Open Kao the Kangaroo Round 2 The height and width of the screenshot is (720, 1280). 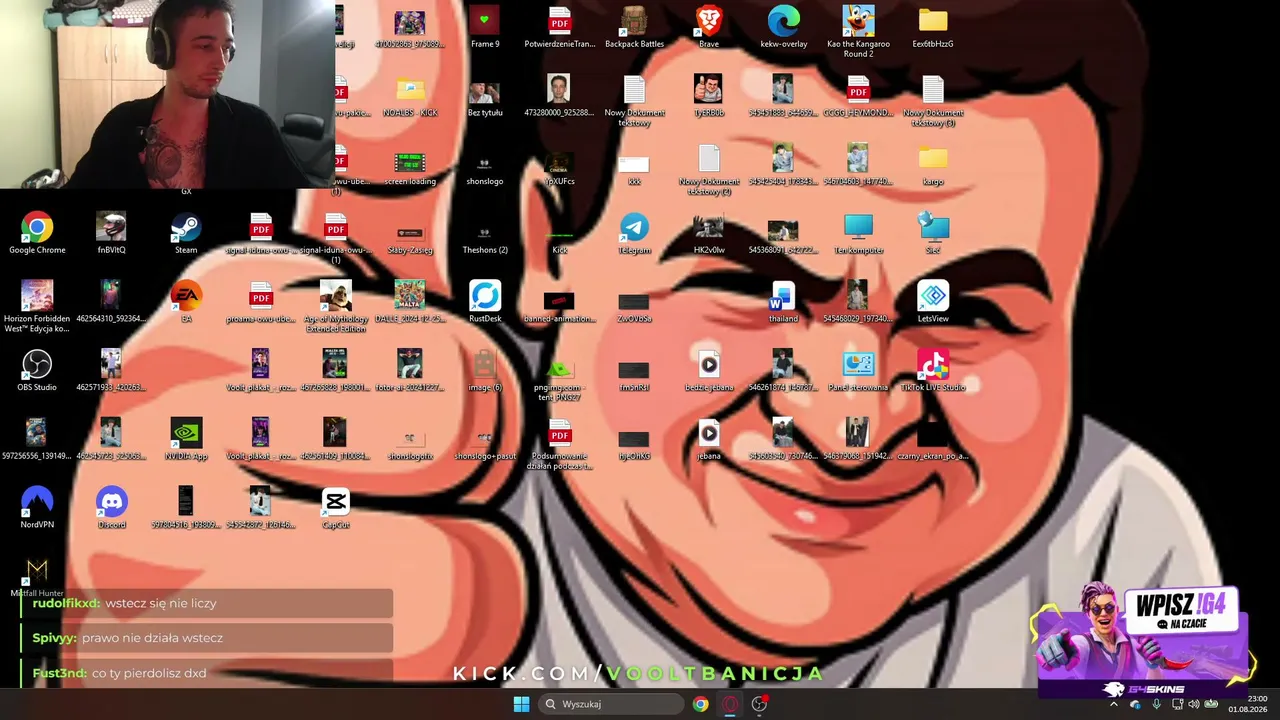click(x=858, y=32)
